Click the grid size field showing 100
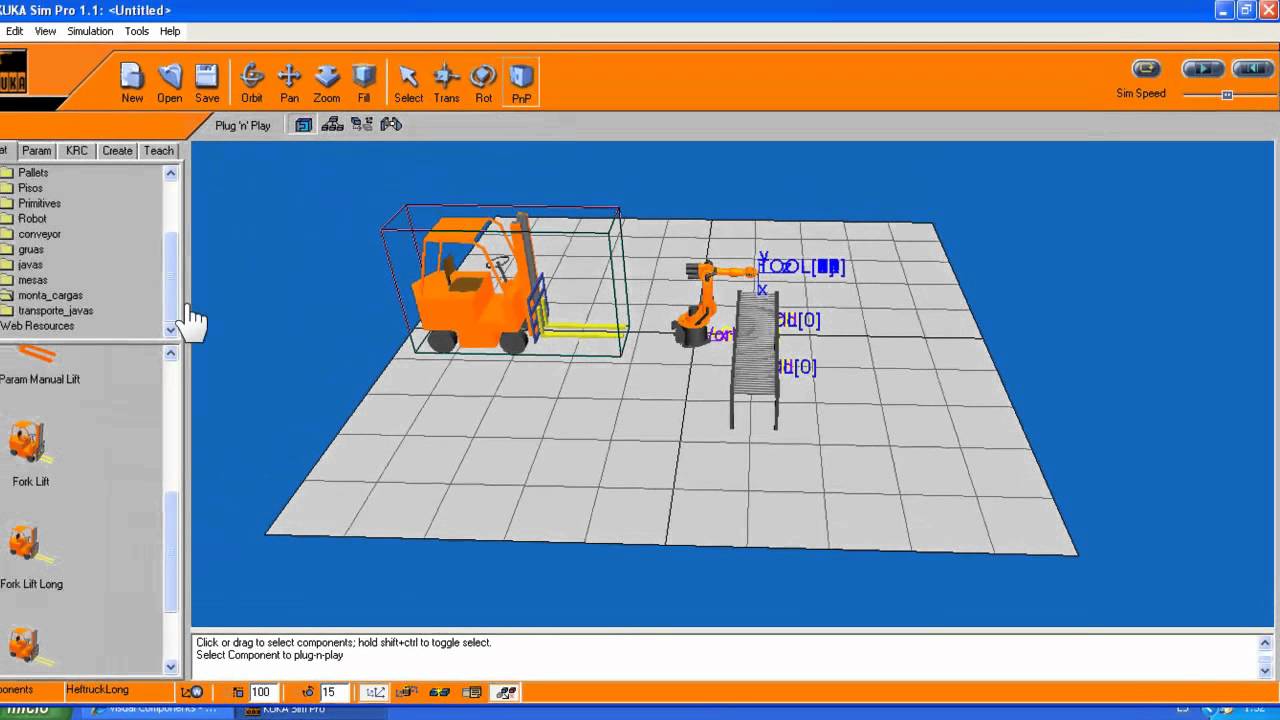1280x720 pixels. click(262, 692)
